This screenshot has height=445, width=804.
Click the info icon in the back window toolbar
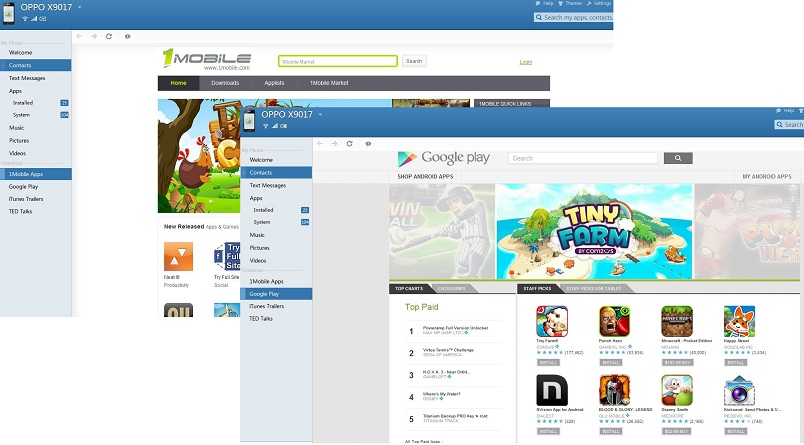pyautogui.click(x=128, y=36)
